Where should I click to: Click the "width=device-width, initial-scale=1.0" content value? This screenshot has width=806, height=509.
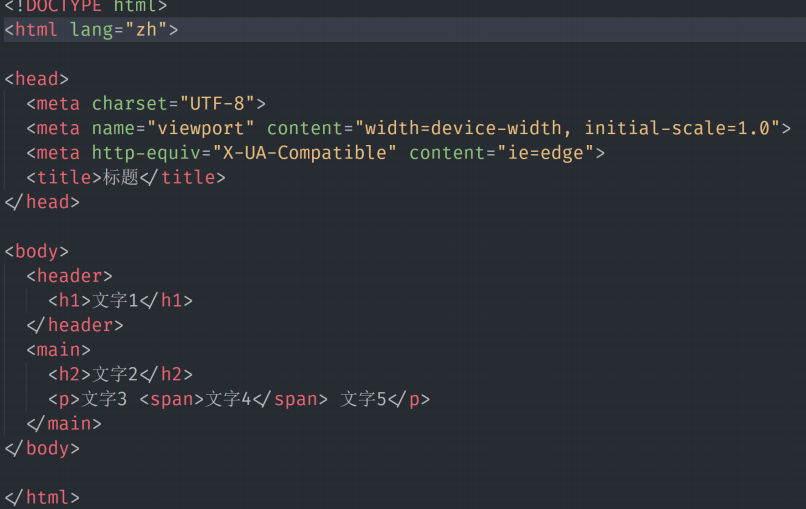point(567,129)
